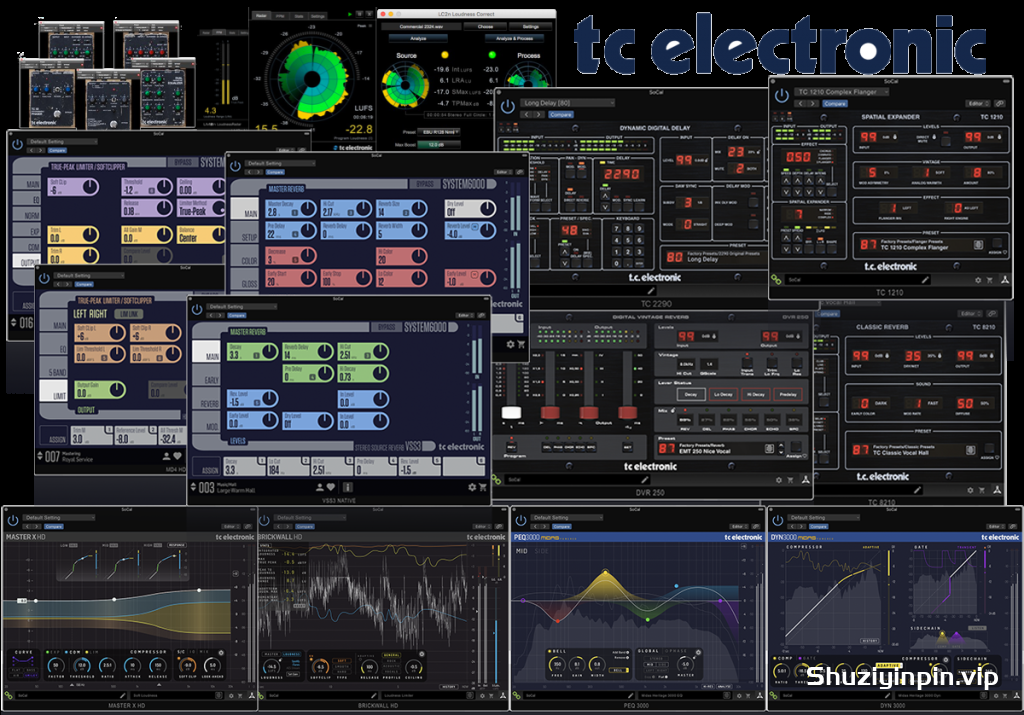Image resolution: width=1024 pixels, height=715 pixels.
Task: Switch to MID view in PEQ 3000
Action: [522, 551]
